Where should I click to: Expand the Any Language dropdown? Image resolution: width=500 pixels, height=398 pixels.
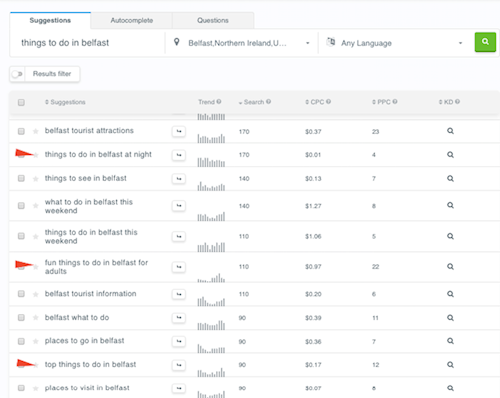click(x=395, y=43)
